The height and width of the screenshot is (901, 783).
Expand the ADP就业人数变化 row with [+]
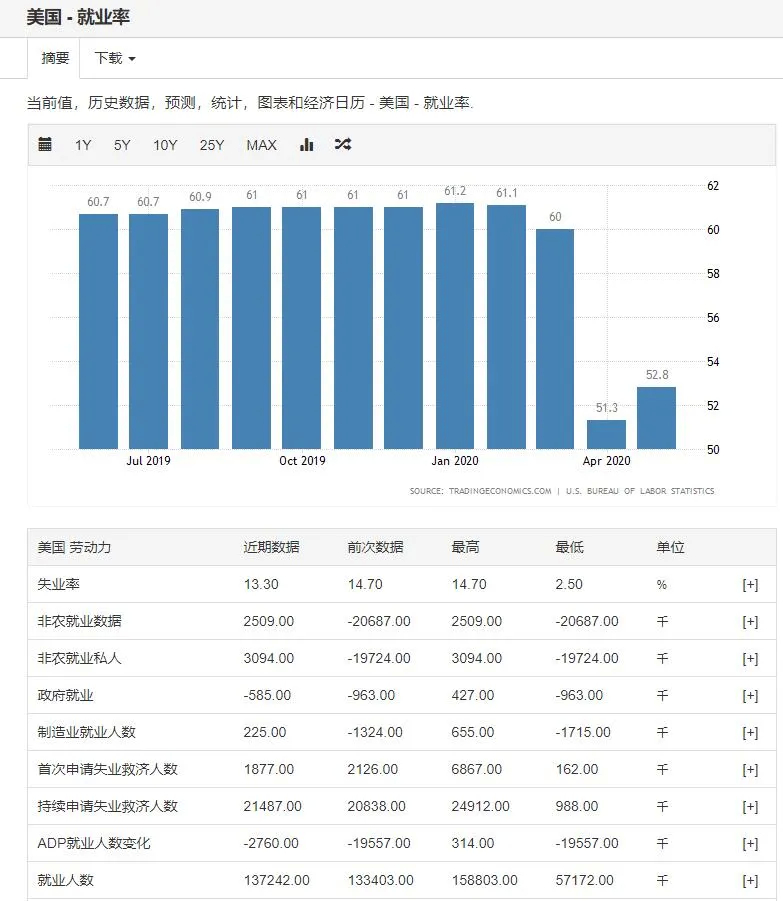coord(750,844)
